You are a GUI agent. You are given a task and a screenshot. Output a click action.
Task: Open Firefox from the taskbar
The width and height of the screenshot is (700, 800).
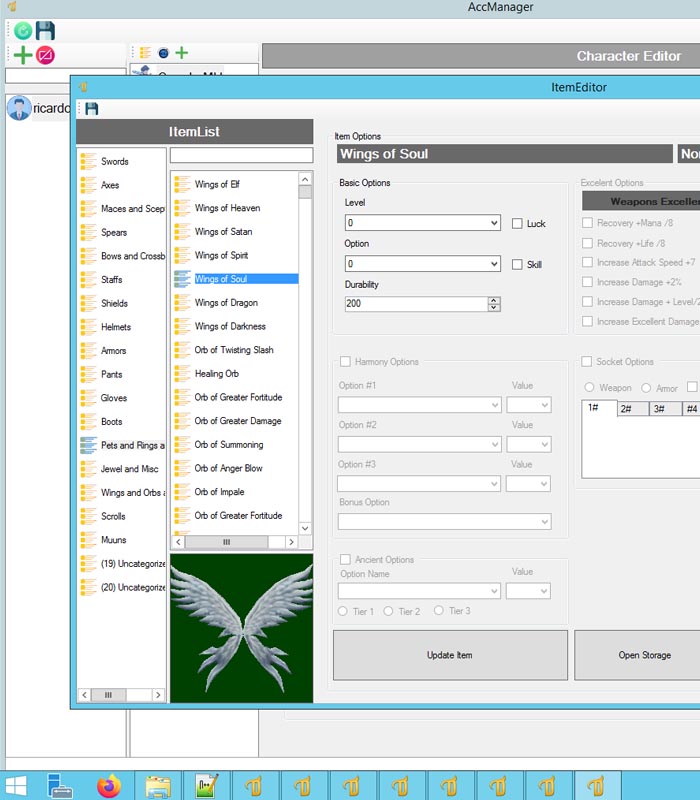[109, 786]
